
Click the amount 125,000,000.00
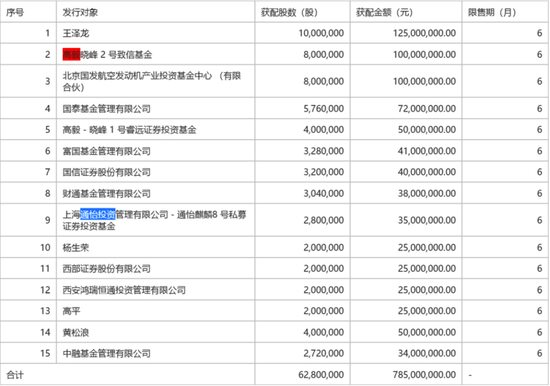click(x=424, y=33)
